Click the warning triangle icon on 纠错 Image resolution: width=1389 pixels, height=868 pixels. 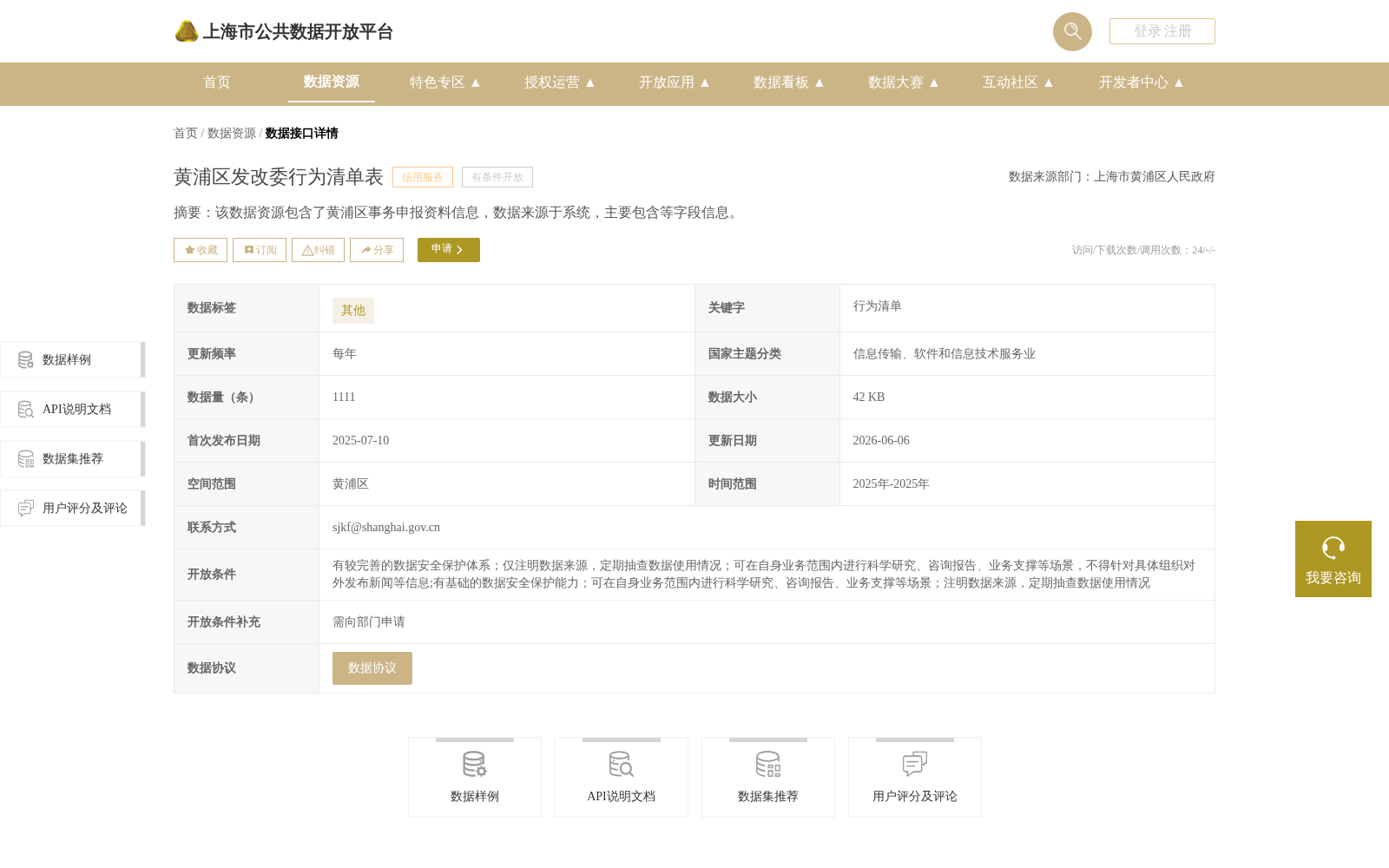click(x=307, y=250)
